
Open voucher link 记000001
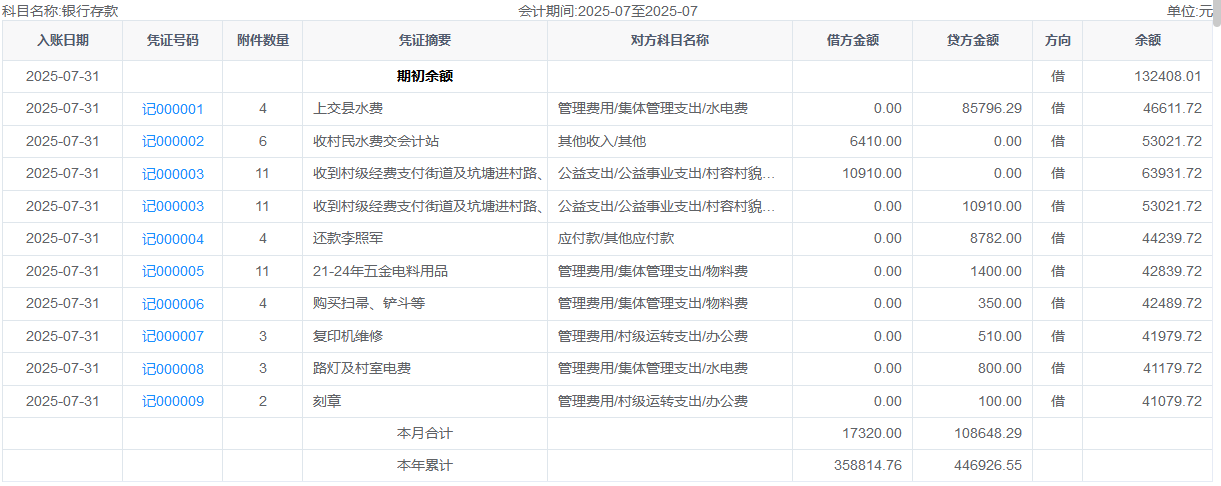(x=172, y=109)
